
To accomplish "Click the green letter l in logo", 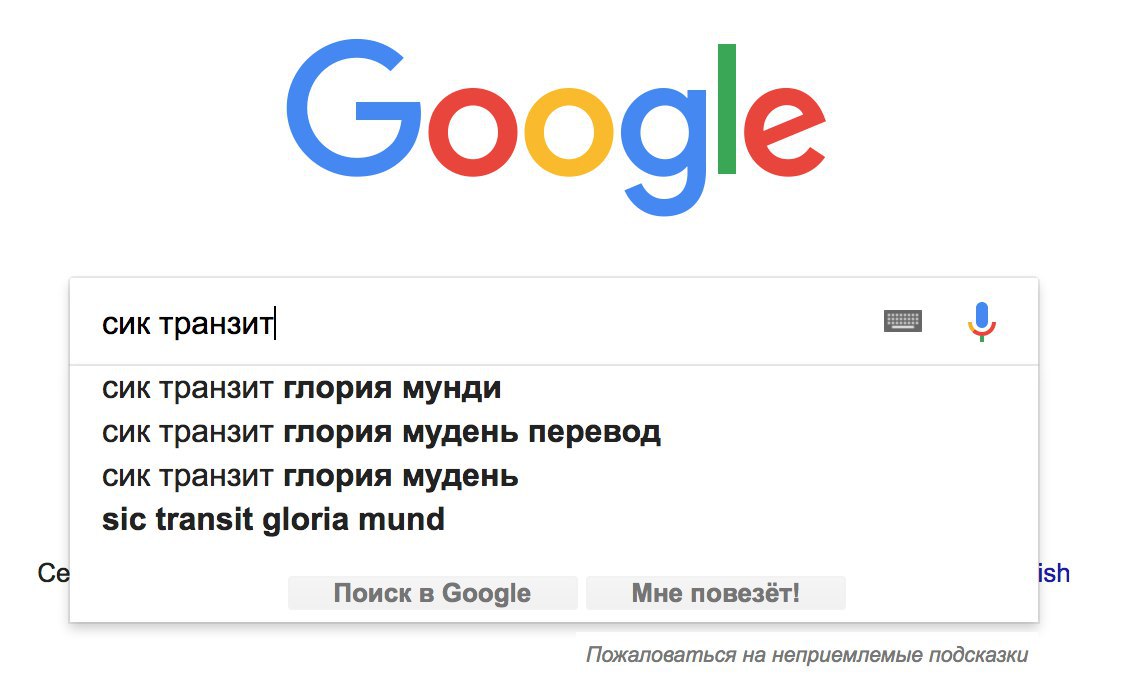I will (x=727, y=108).
